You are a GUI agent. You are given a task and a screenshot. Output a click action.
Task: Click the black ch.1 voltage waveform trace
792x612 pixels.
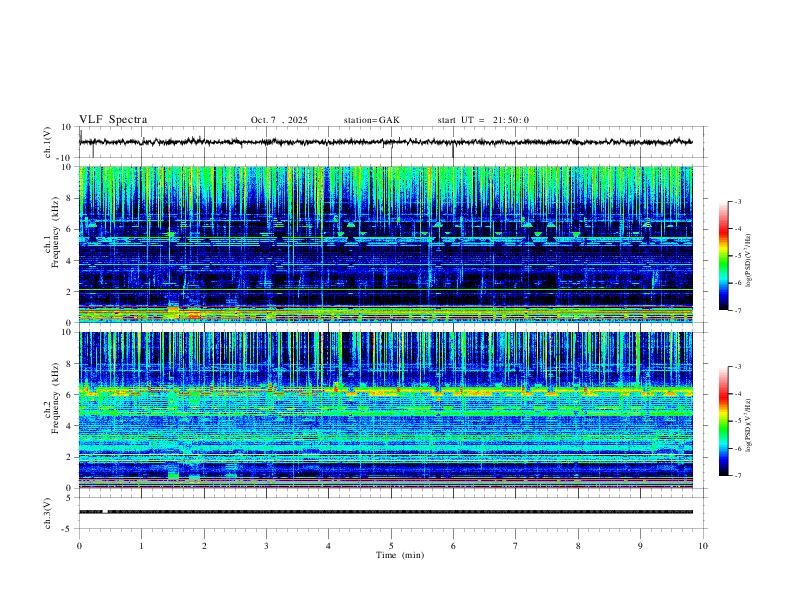tap(385, 142)
